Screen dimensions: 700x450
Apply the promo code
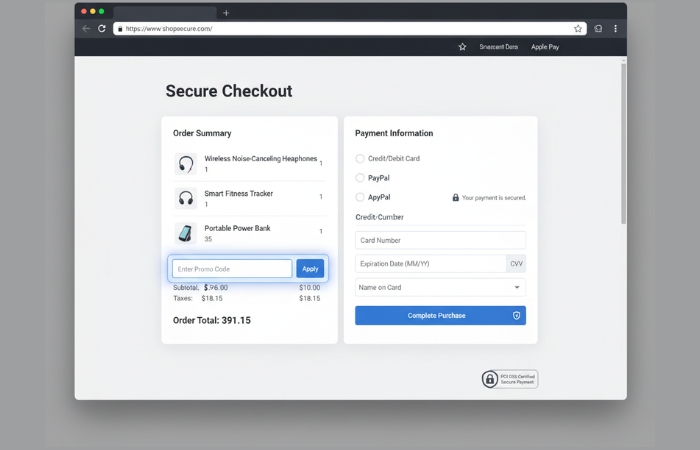(x=310, y=269)
